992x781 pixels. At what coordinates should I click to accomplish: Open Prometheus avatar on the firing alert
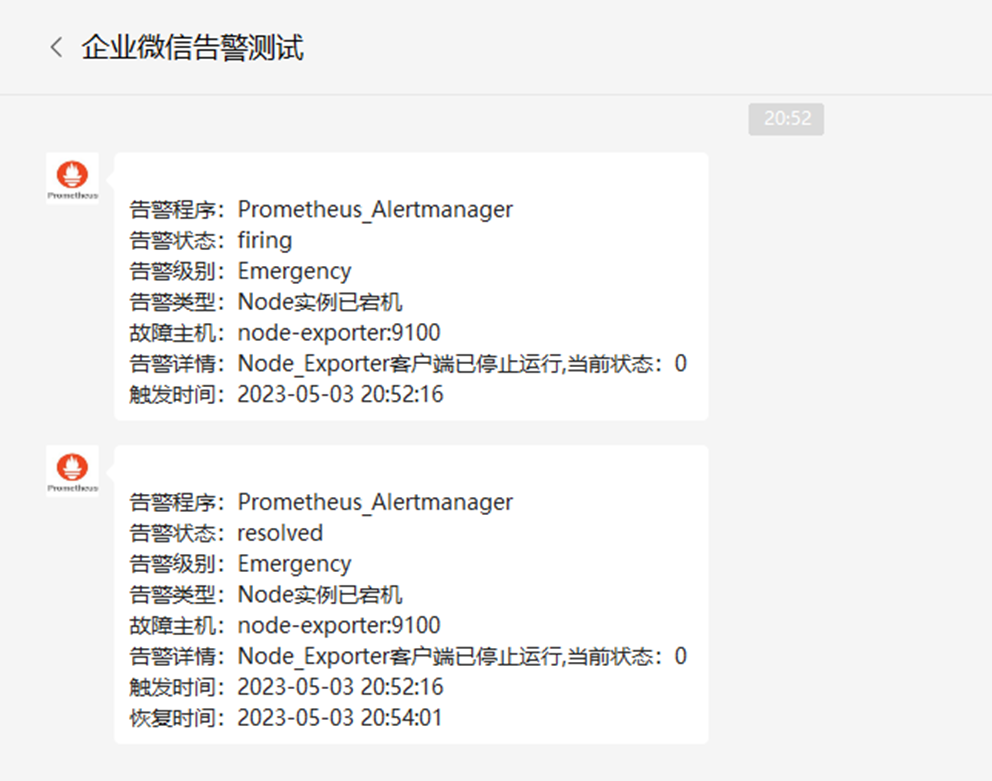point(72,178)
